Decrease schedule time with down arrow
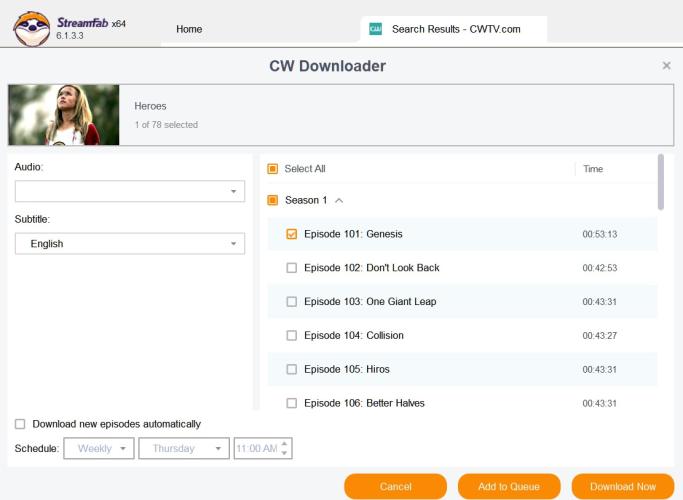The image size is (683, 500). click(x=284, y=453)
